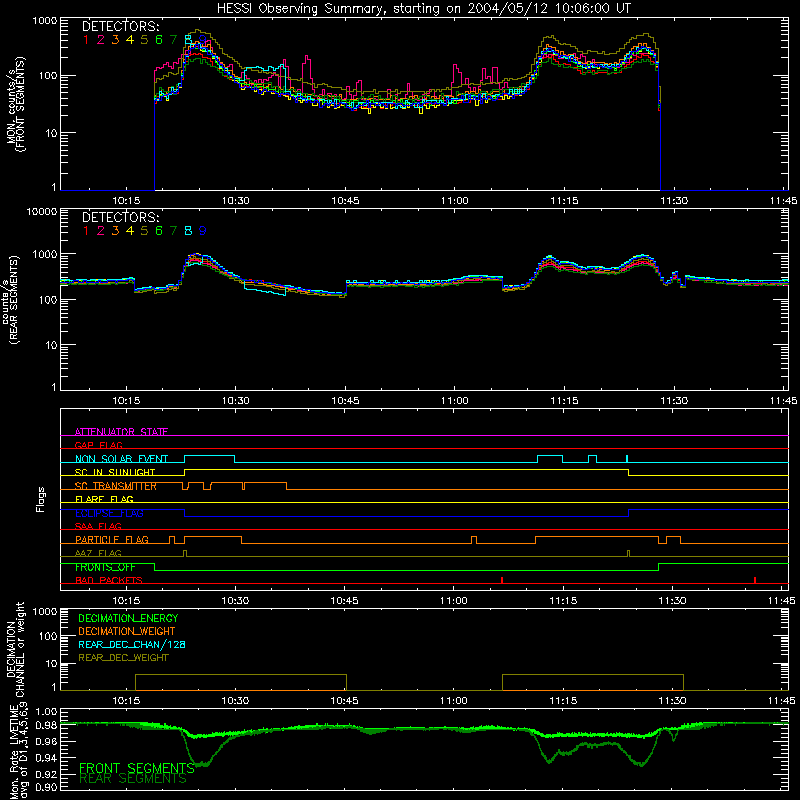The height and width of the screenshot is (800, 800).
Task: Select the SC_IN_SUNLIGHT flag label
Action: point(115,472)
